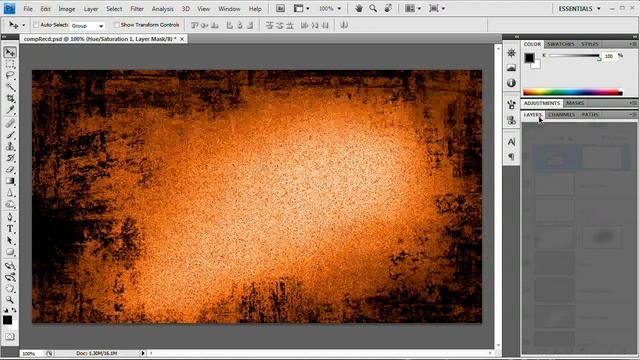Enable Show Transform Controls checkbox
Image resolution: width=640 pixels, height=360 pixels.
point(116,25)
